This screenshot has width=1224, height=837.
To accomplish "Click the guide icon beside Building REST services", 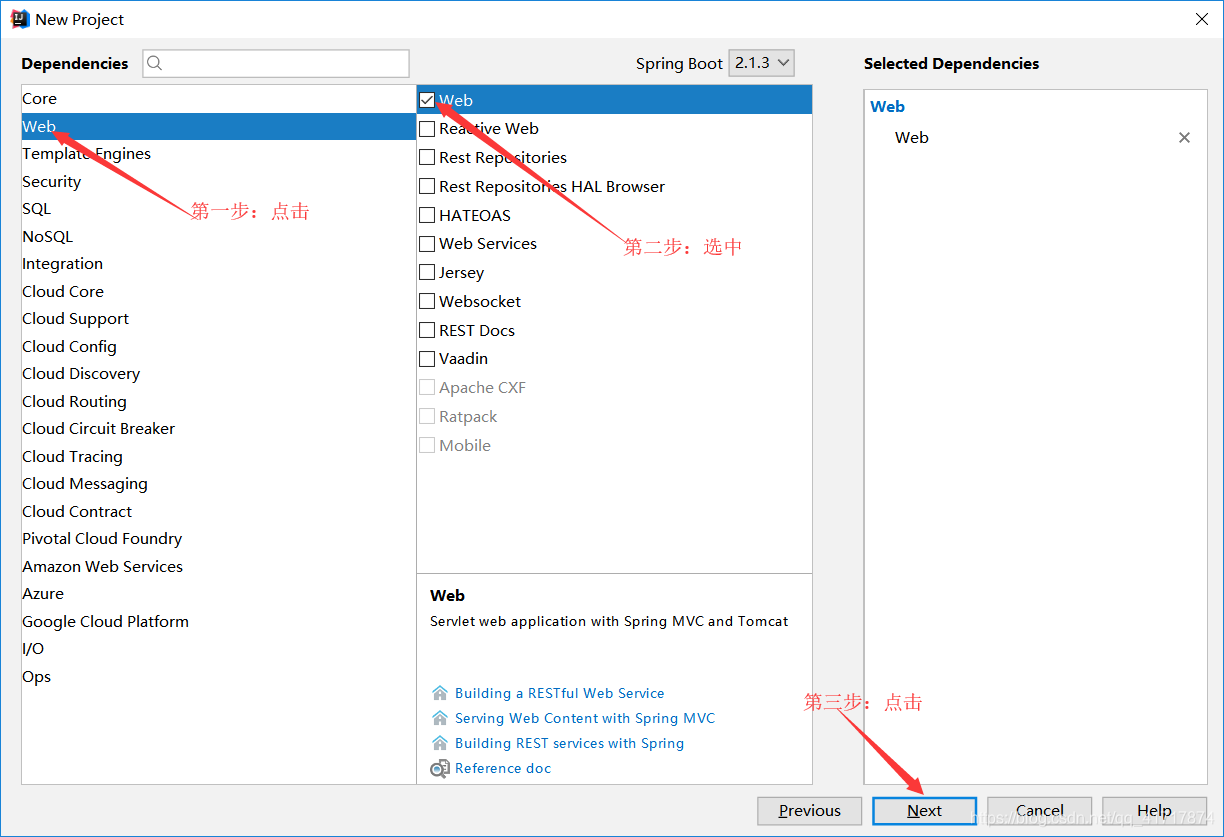I will pyautogui.click(x=440, y=743).
